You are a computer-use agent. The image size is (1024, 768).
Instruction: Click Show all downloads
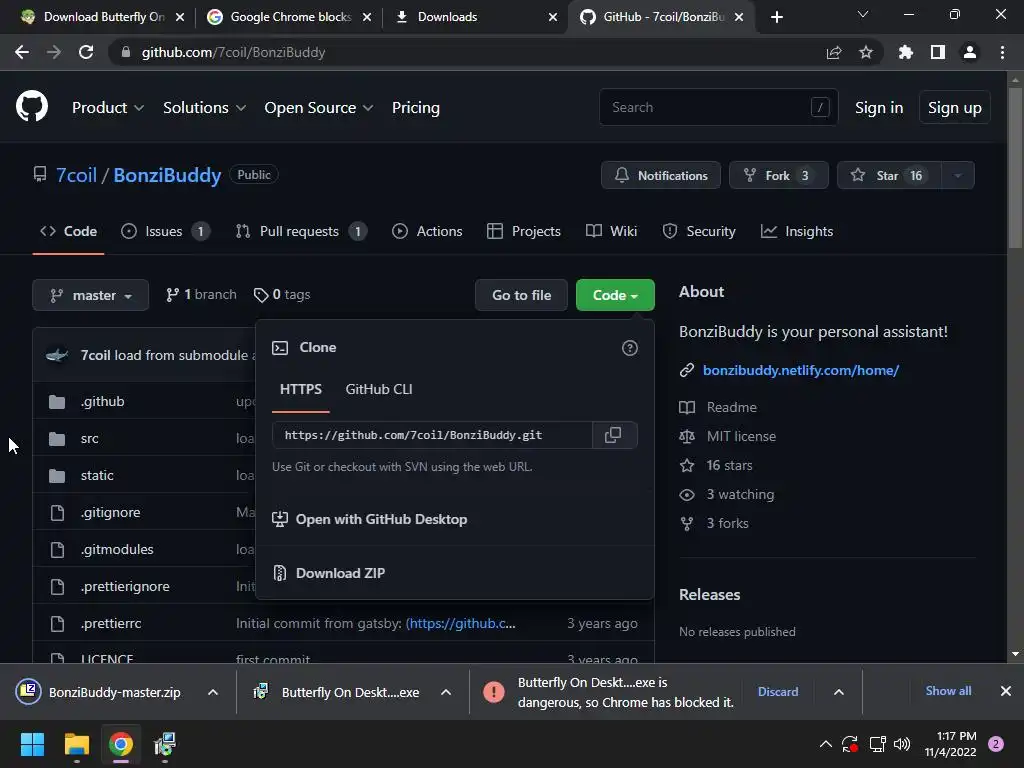click(948, 691)
